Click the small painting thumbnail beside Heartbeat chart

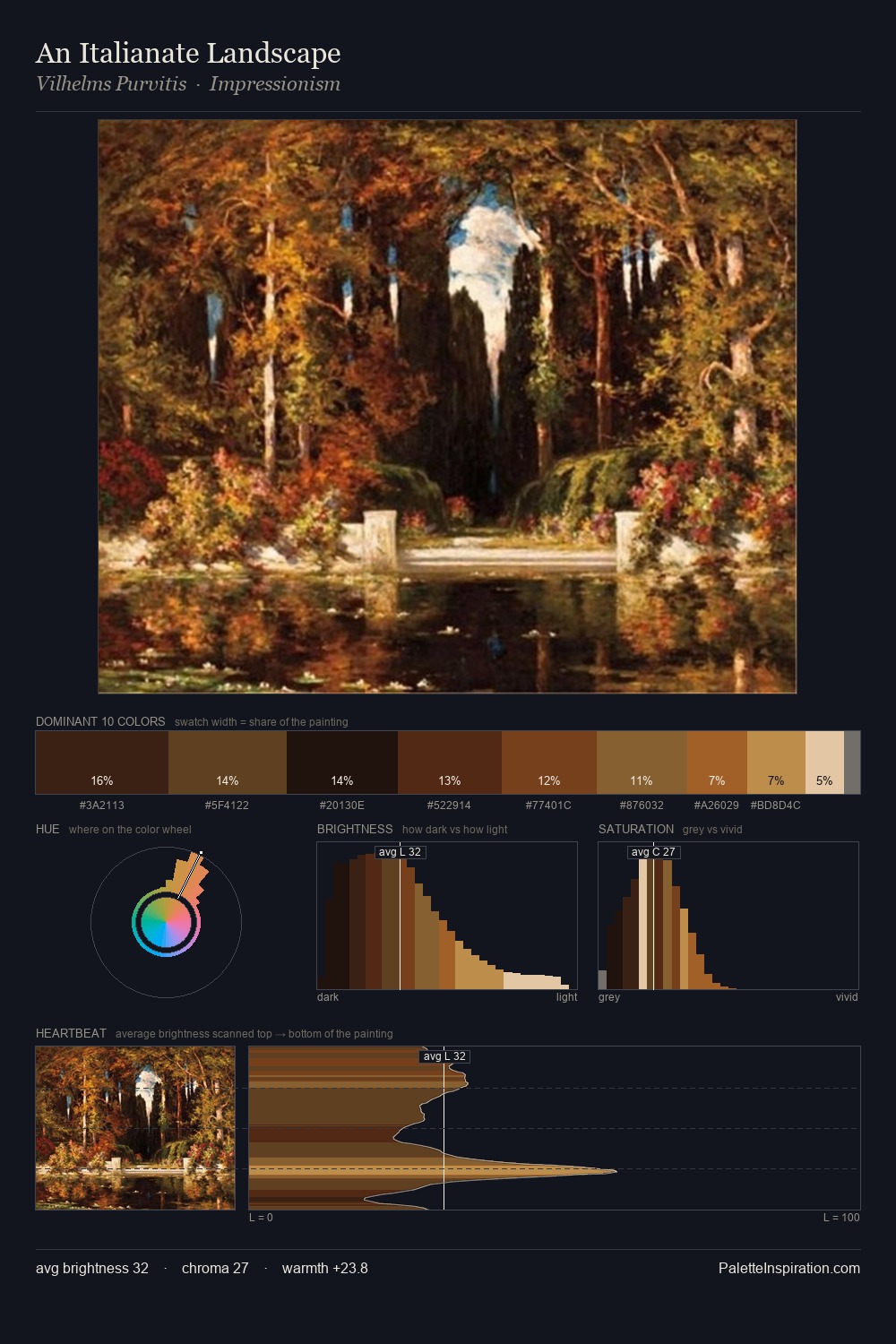(x=135, y=1128)
